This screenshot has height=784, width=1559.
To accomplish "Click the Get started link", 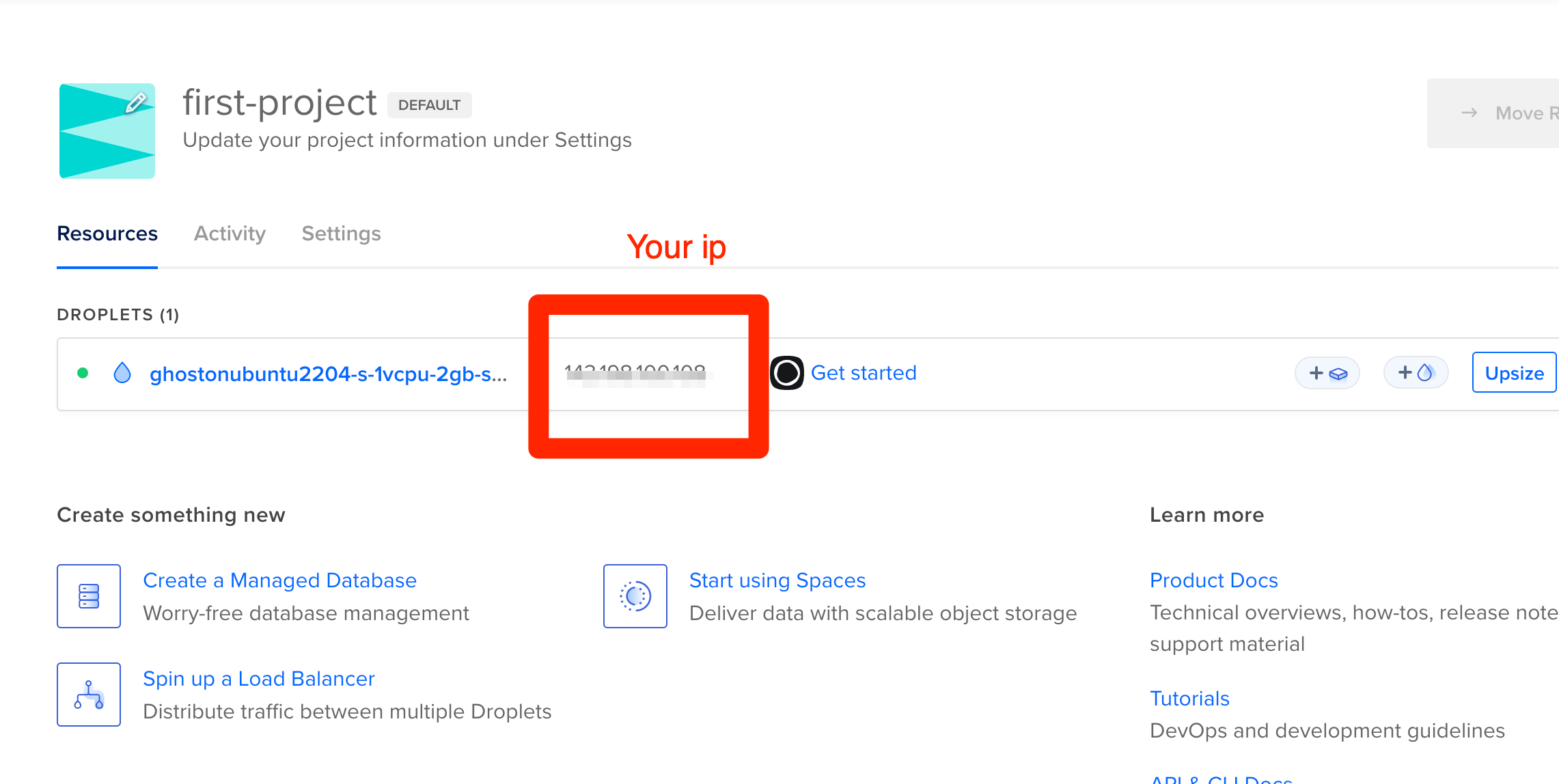I will click(x=864, y=373).
